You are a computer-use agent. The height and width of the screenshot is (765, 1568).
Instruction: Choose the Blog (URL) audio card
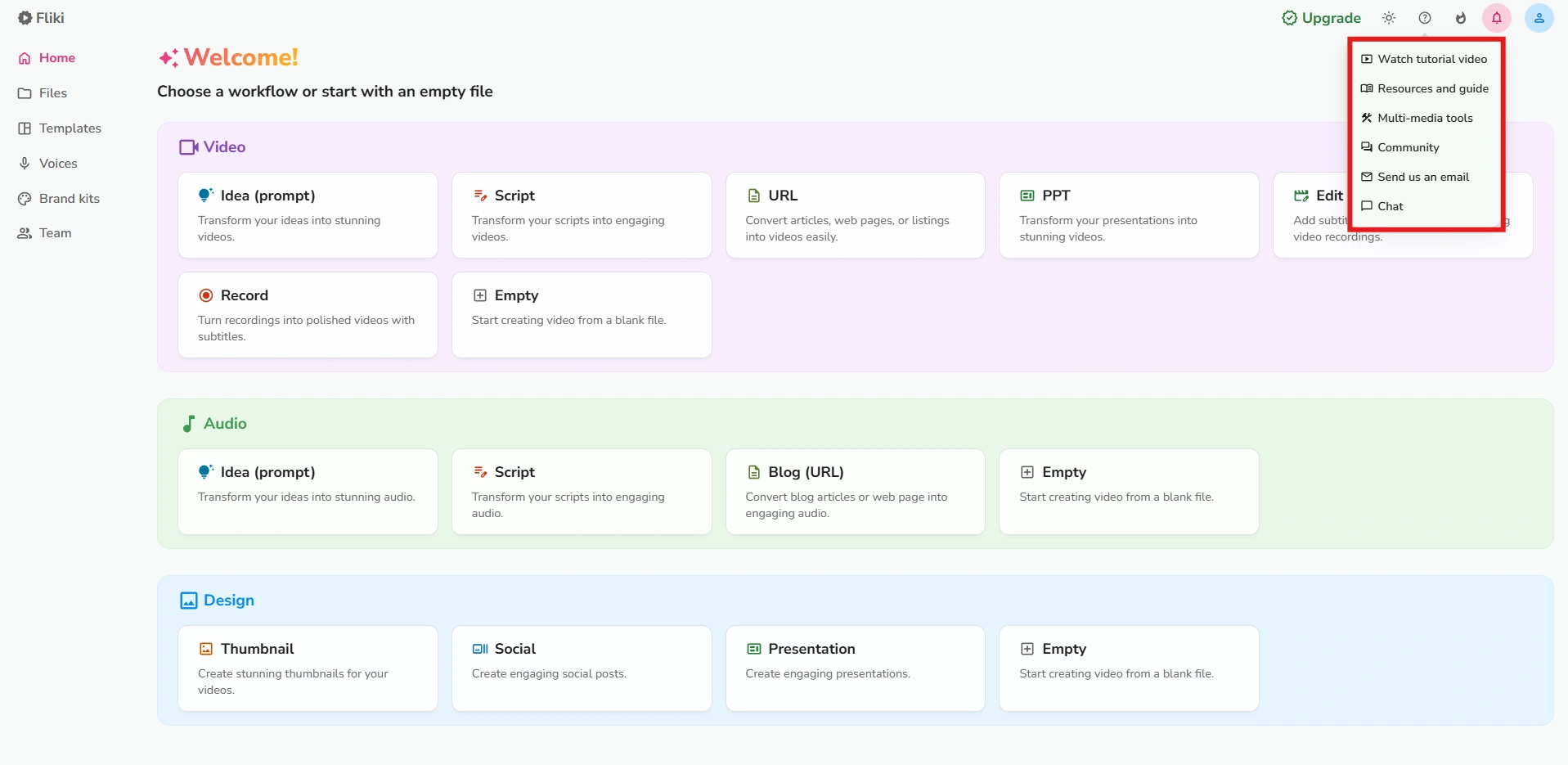[x=856, y=492]
